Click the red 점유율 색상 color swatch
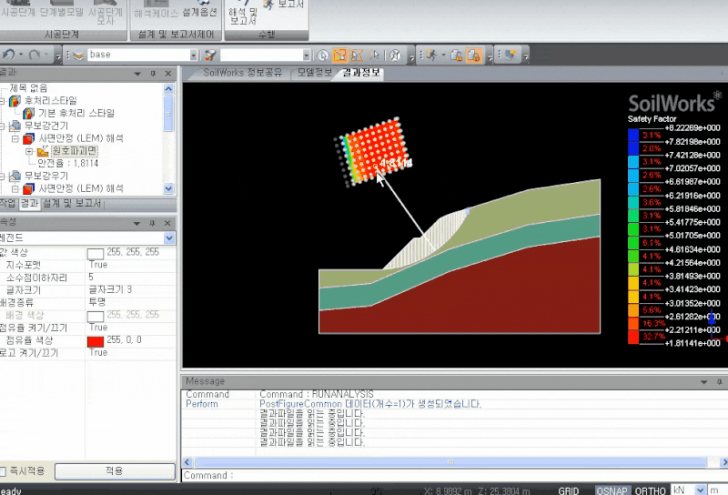Screen dimensions: 728x495 click(96, 340)
